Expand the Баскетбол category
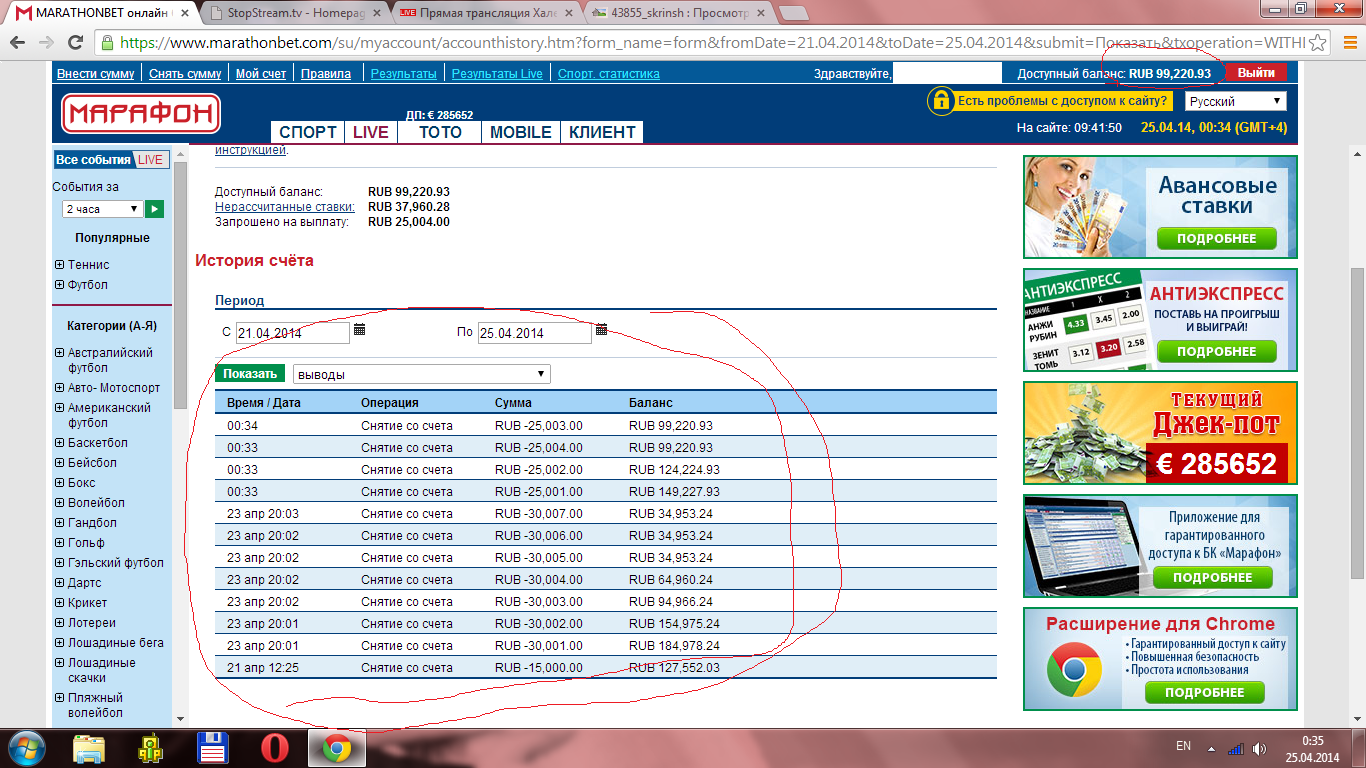 pos(60,443)
